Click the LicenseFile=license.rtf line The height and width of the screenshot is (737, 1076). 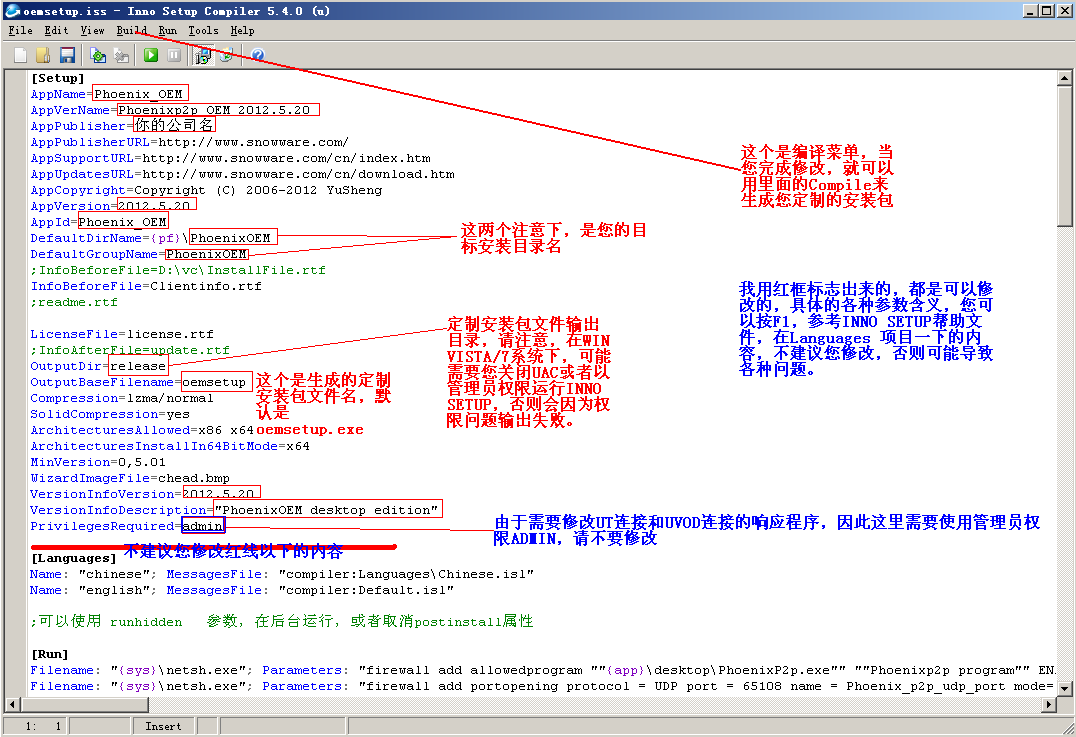click(121, 334)
